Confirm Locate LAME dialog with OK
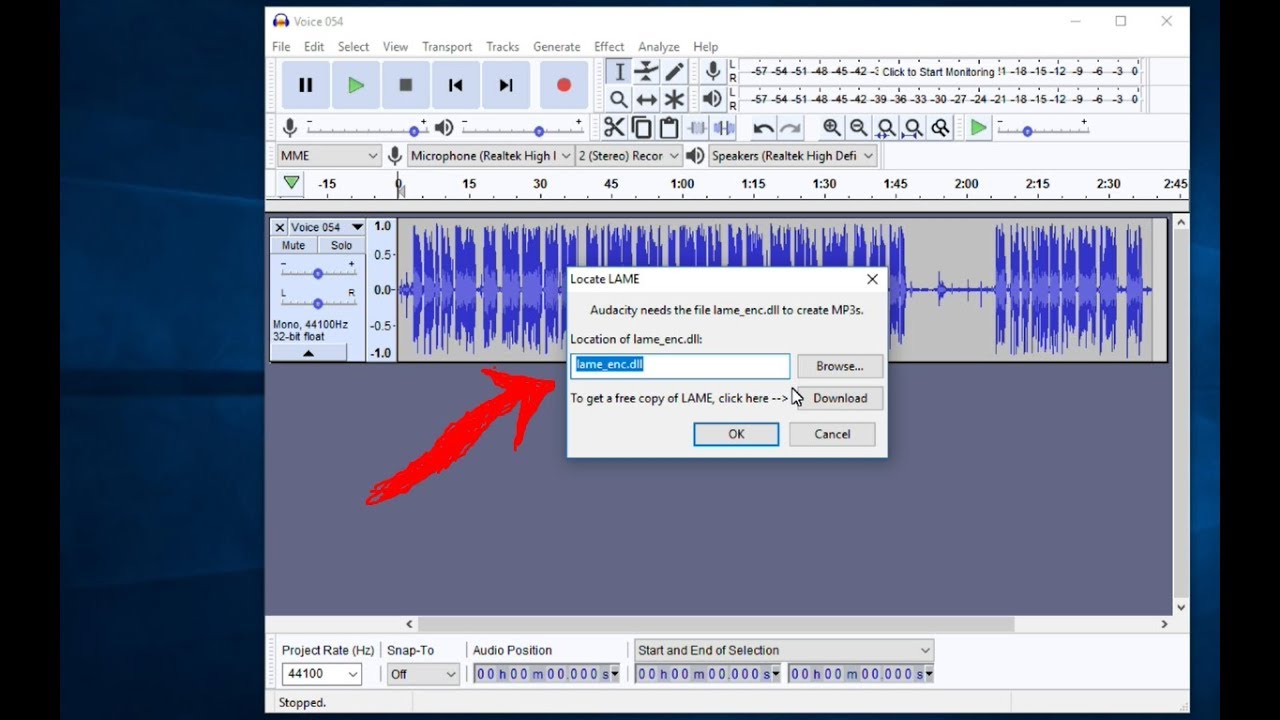The height and width of the screenshot is (720, 1280). [736, 434]
